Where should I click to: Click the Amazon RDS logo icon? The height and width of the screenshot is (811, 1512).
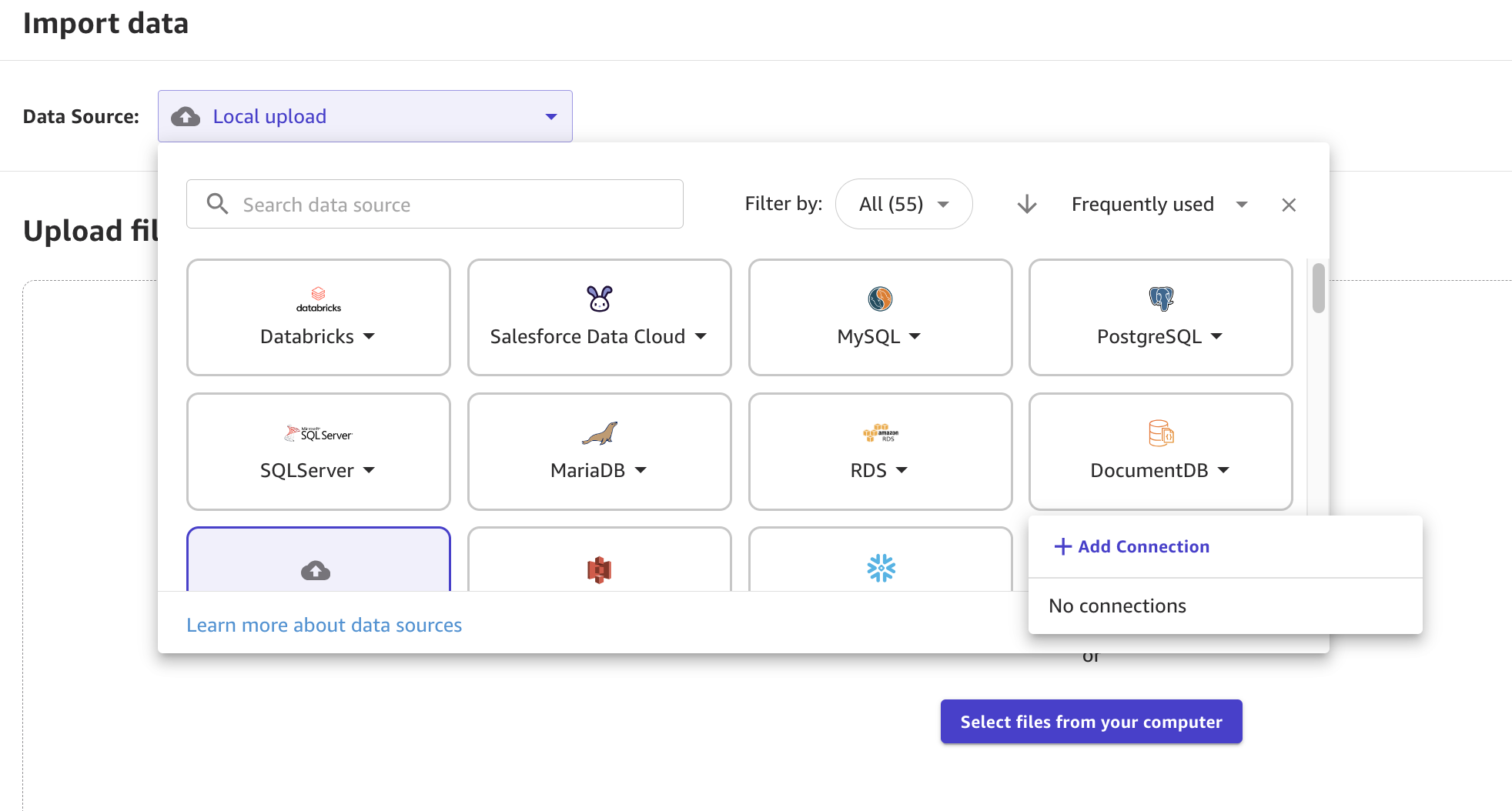(x=880, y=433)
